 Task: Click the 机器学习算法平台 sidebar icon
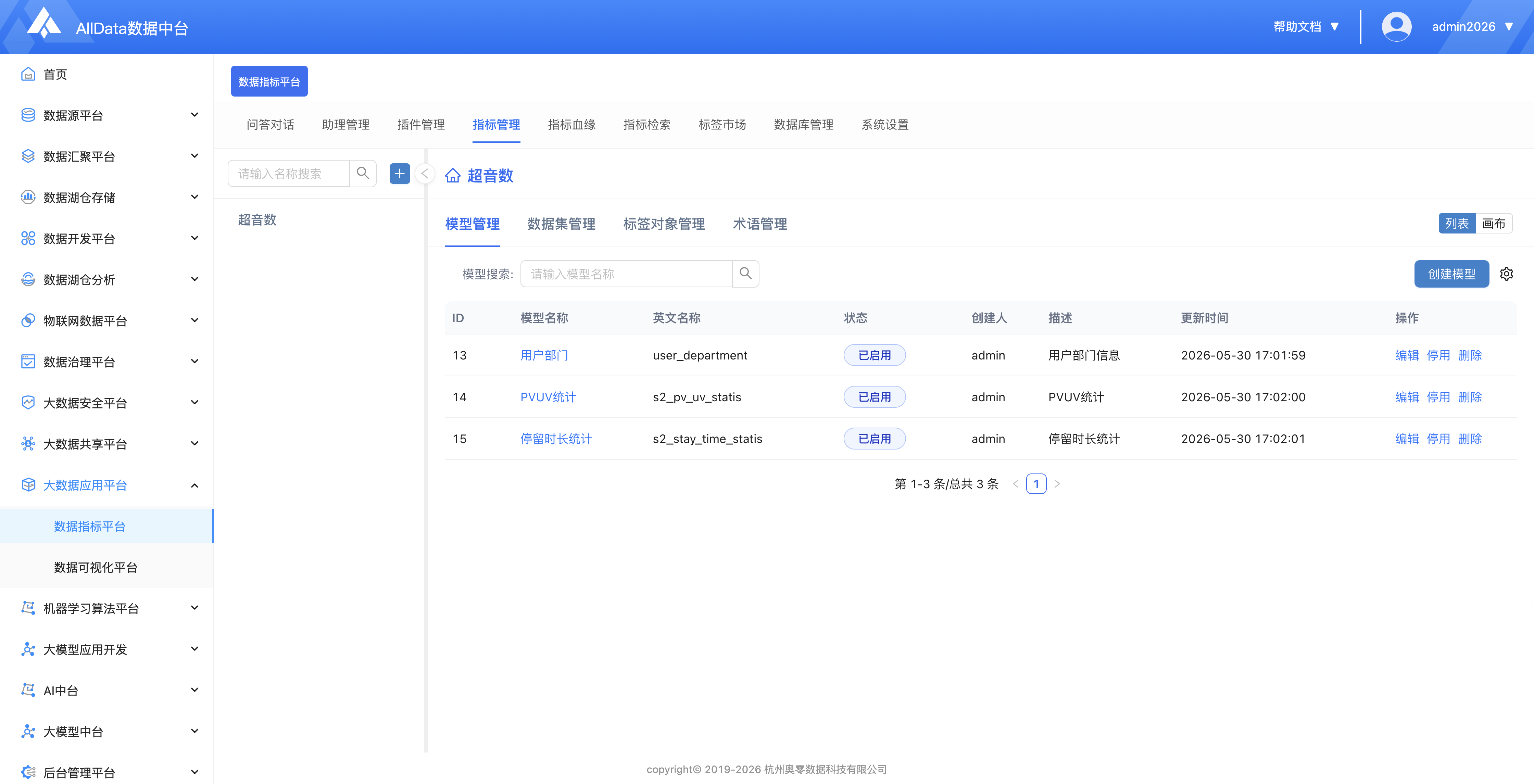point(28,608)
